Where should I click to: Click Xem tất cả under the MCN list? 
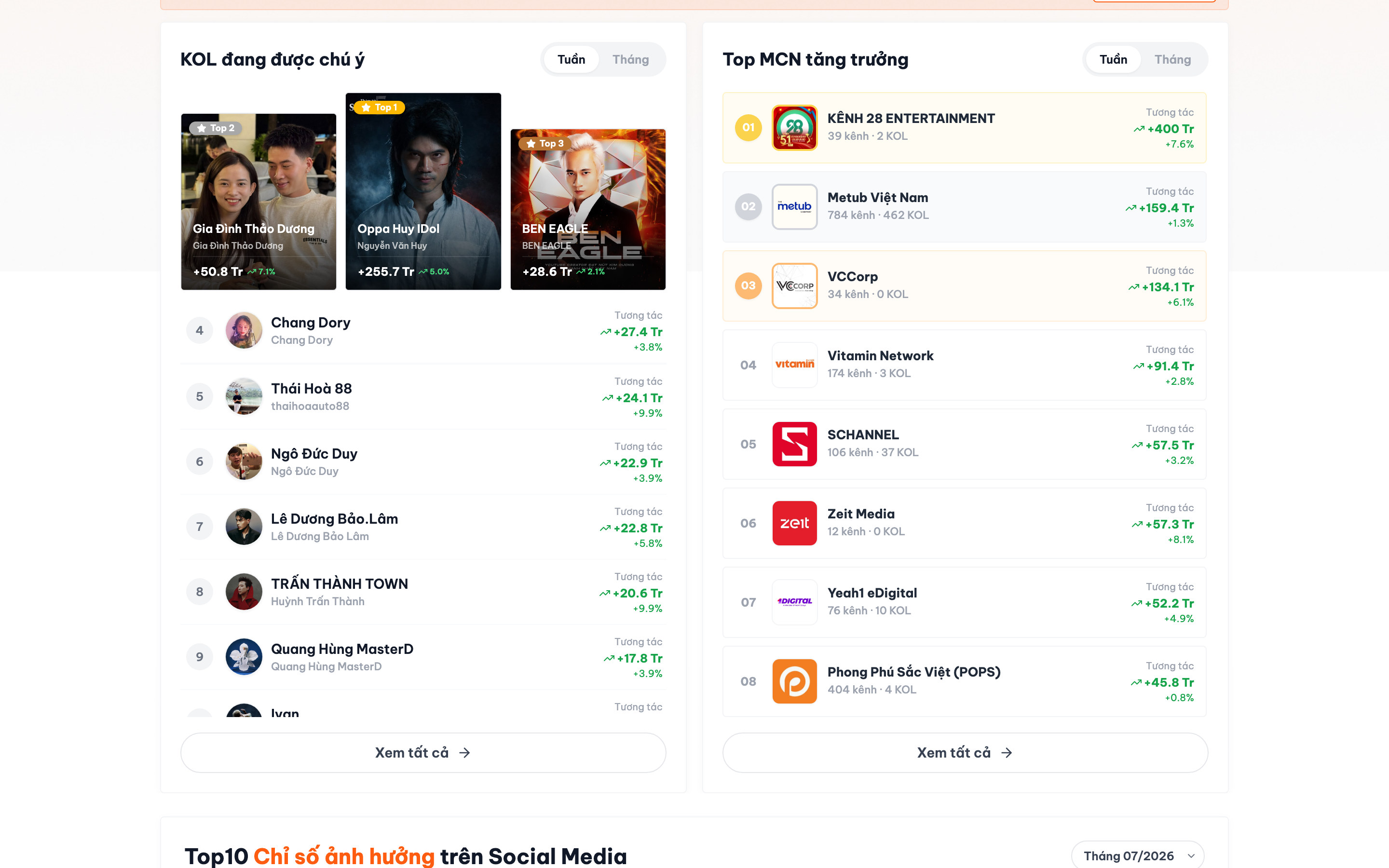pyautogui.click(x=965, y=753)
